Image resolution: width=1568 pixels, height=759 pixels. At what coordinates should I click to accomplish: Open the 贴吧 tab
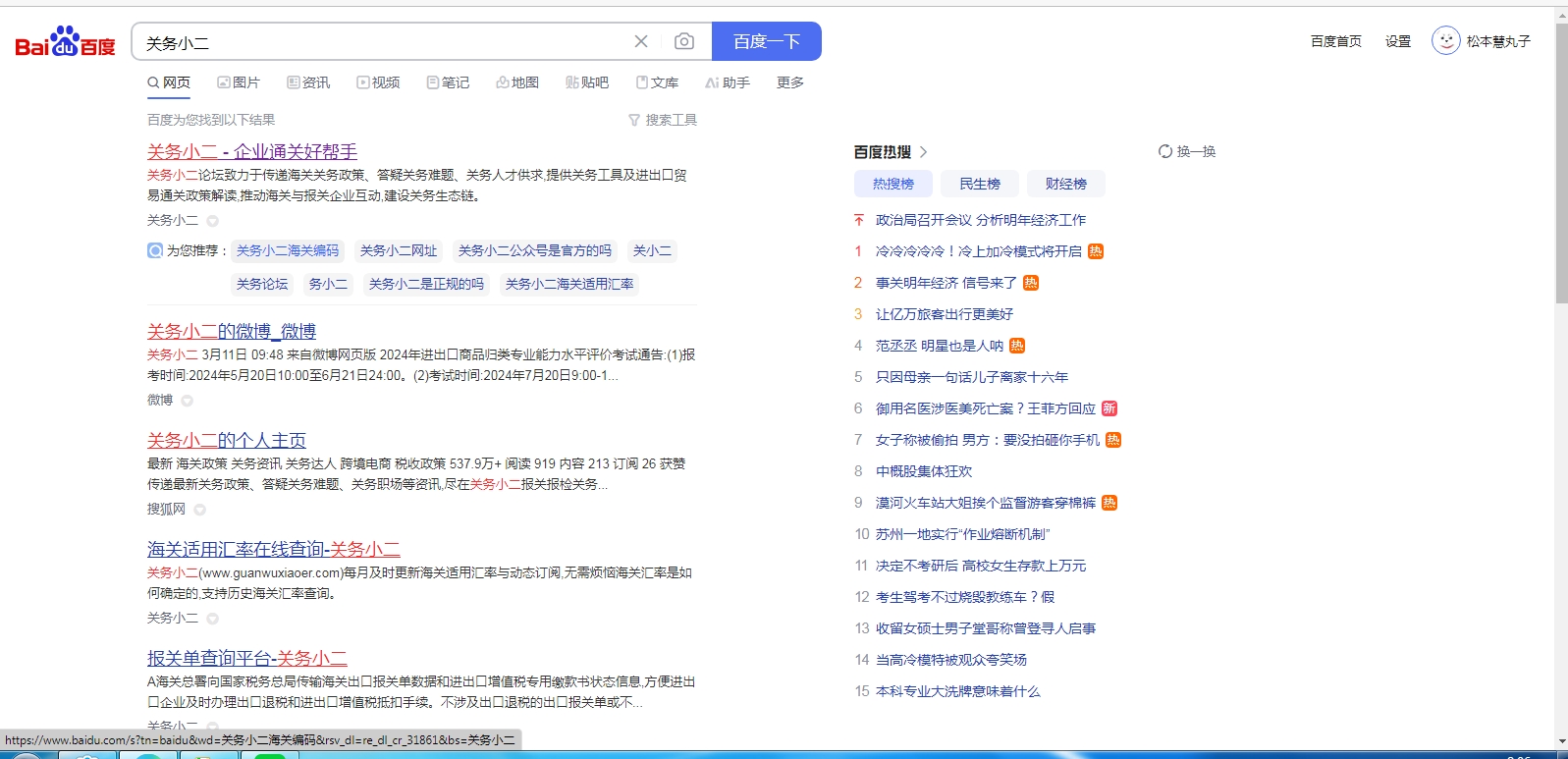pyautogui.click(x=587, y=82)
